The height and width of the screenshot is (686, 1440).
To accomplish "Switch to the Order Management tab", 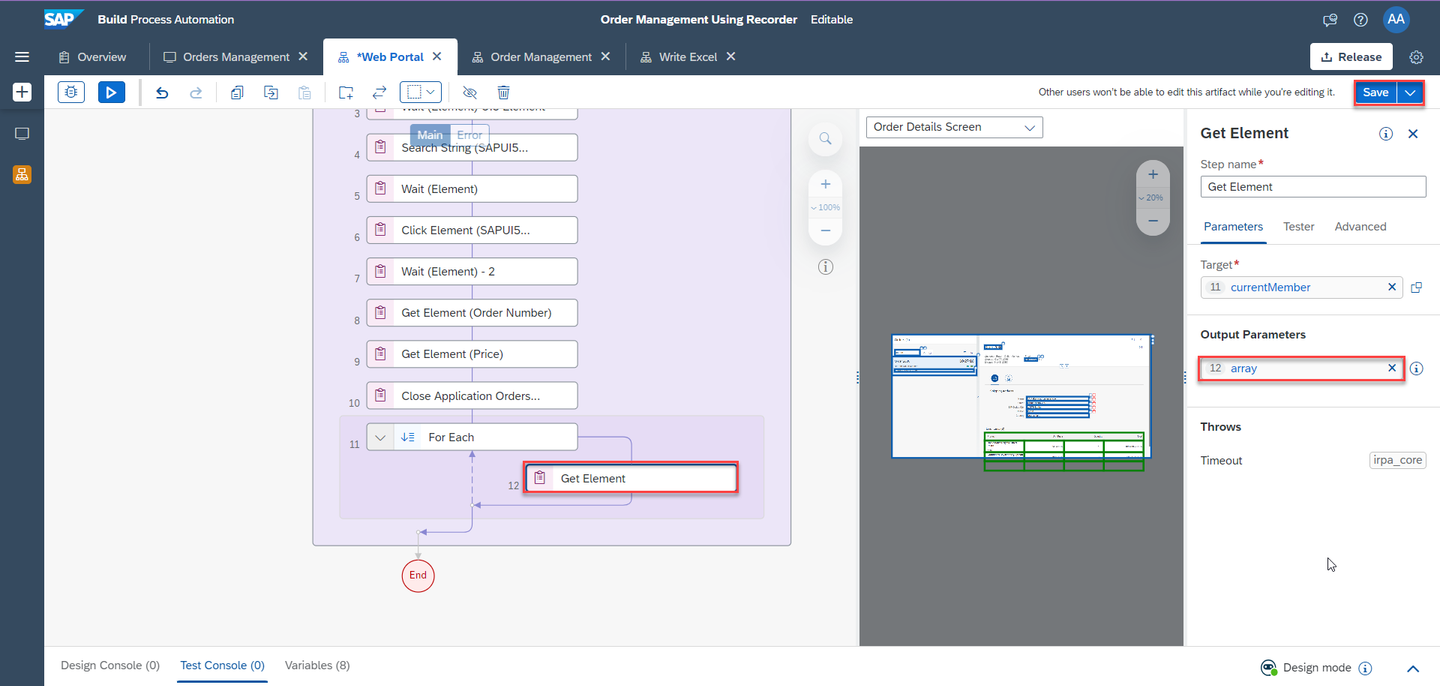I will point(533,57).
